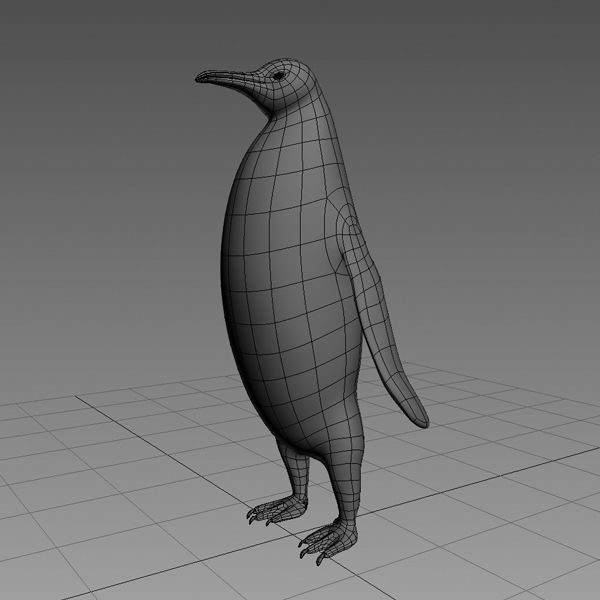Screen dimensions: 600x600
Task: Click the penguin's front clawed foot
Action: (328, 540)
